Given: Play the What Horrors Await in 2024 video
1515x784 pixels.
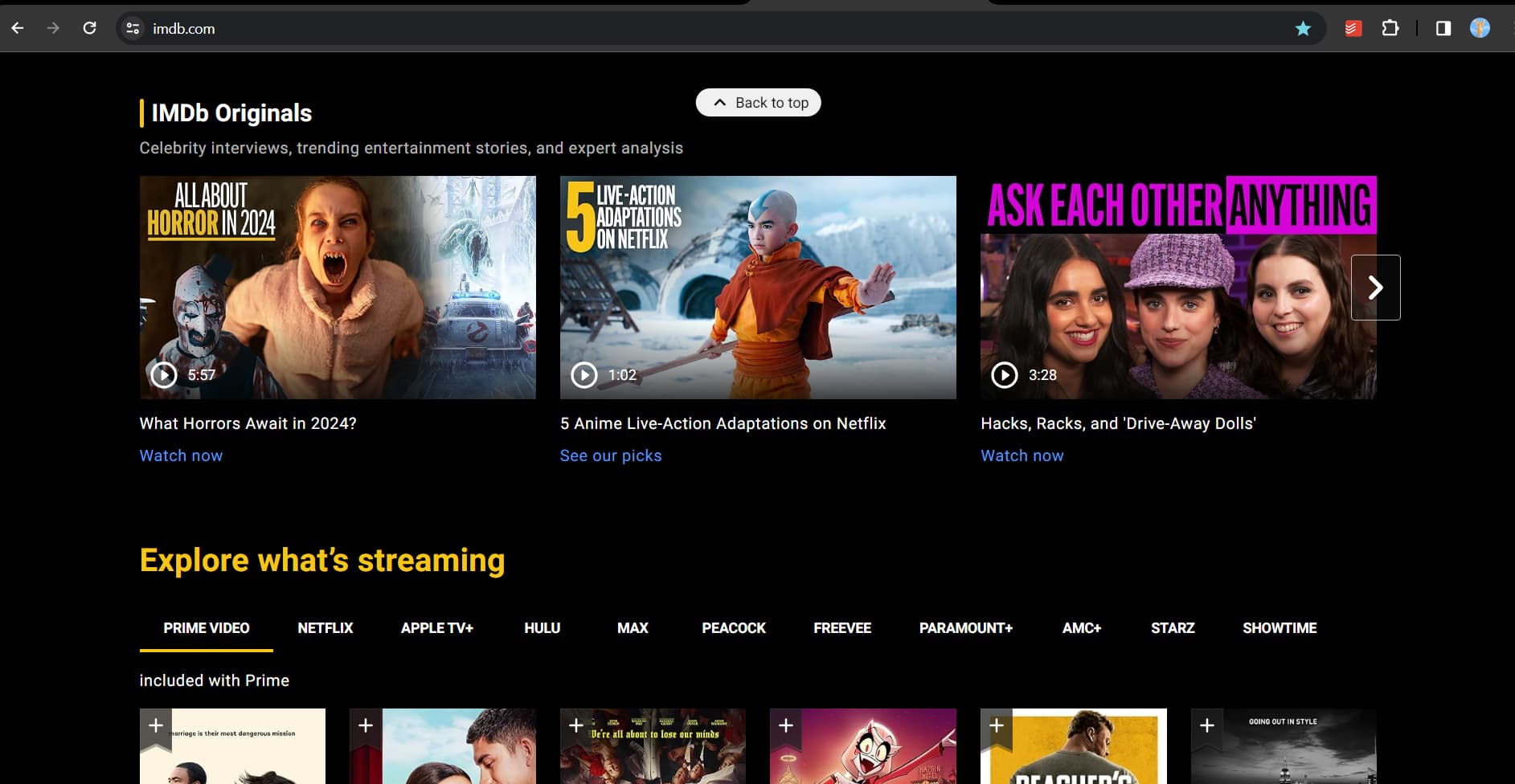Looking at the screenshot, I should click(164, 374).
